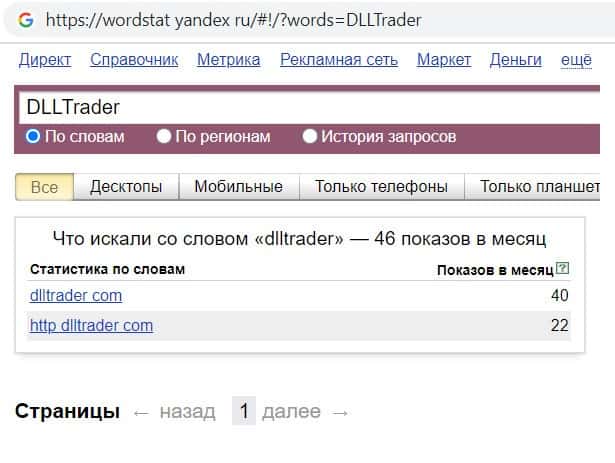Select page 1 in pagination

244,411
